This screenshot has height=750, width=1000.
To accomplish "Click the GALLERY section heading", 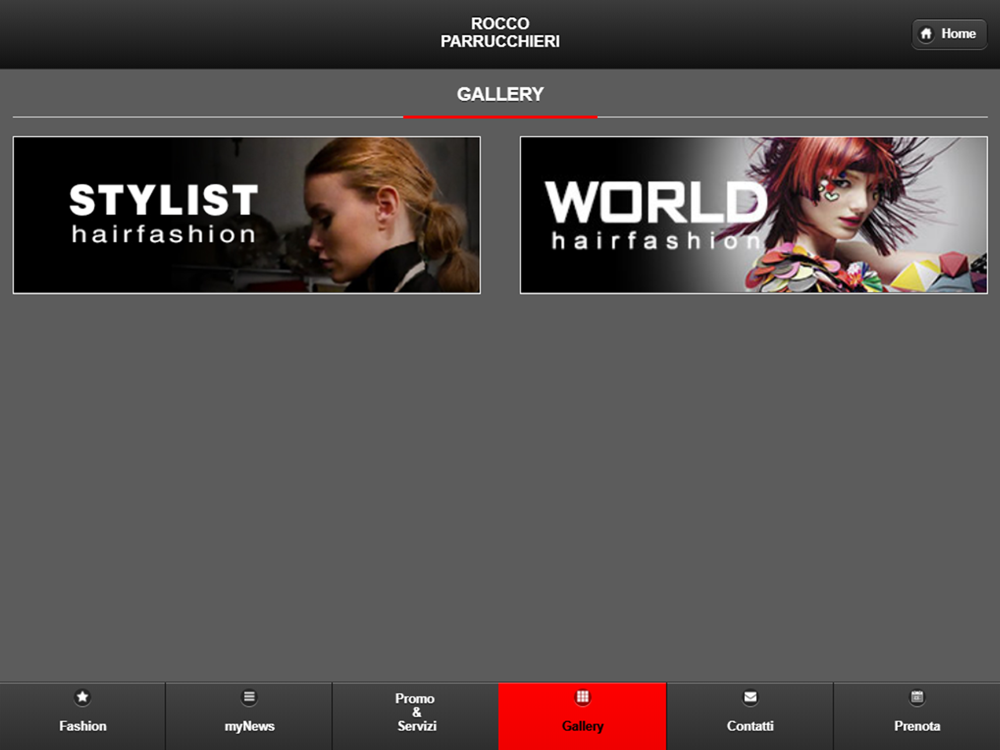I will [x=500, y=94].
